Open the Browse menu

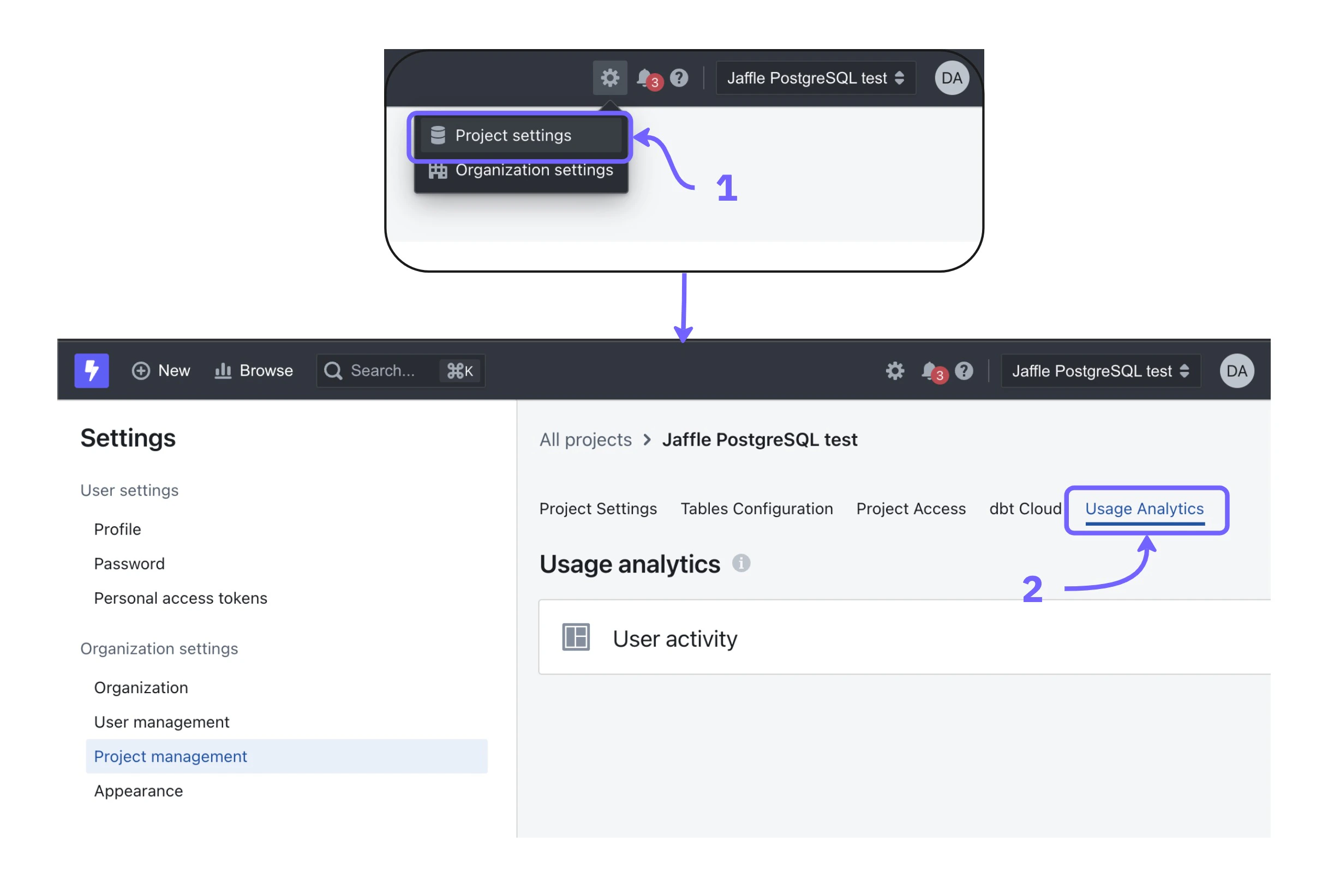pyautogui.click(x=254, y=371)
